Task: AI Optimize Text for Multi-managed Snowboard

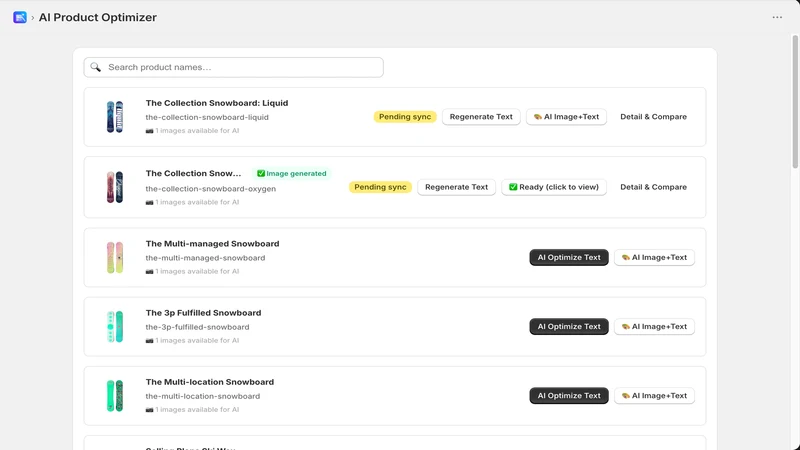Action: click(x=569, y=258)
